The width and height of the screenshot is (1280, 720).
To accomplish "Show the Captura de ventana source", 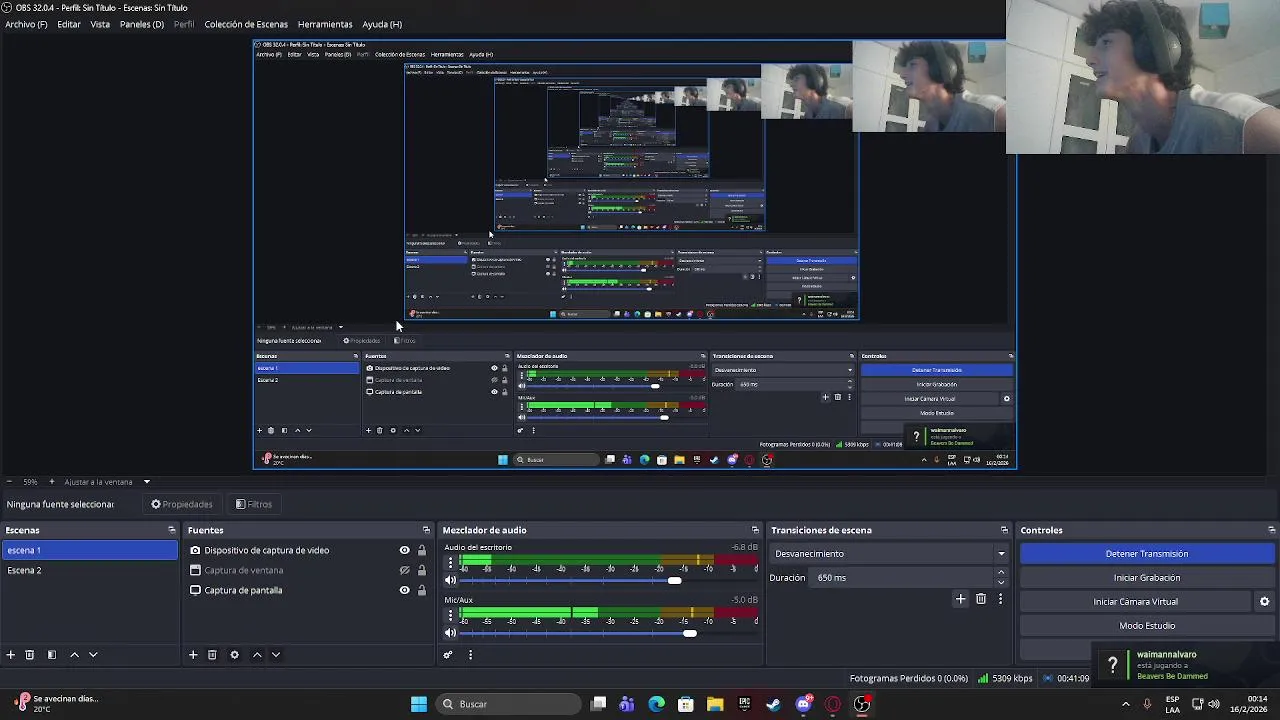I will (x=404, y=570).
